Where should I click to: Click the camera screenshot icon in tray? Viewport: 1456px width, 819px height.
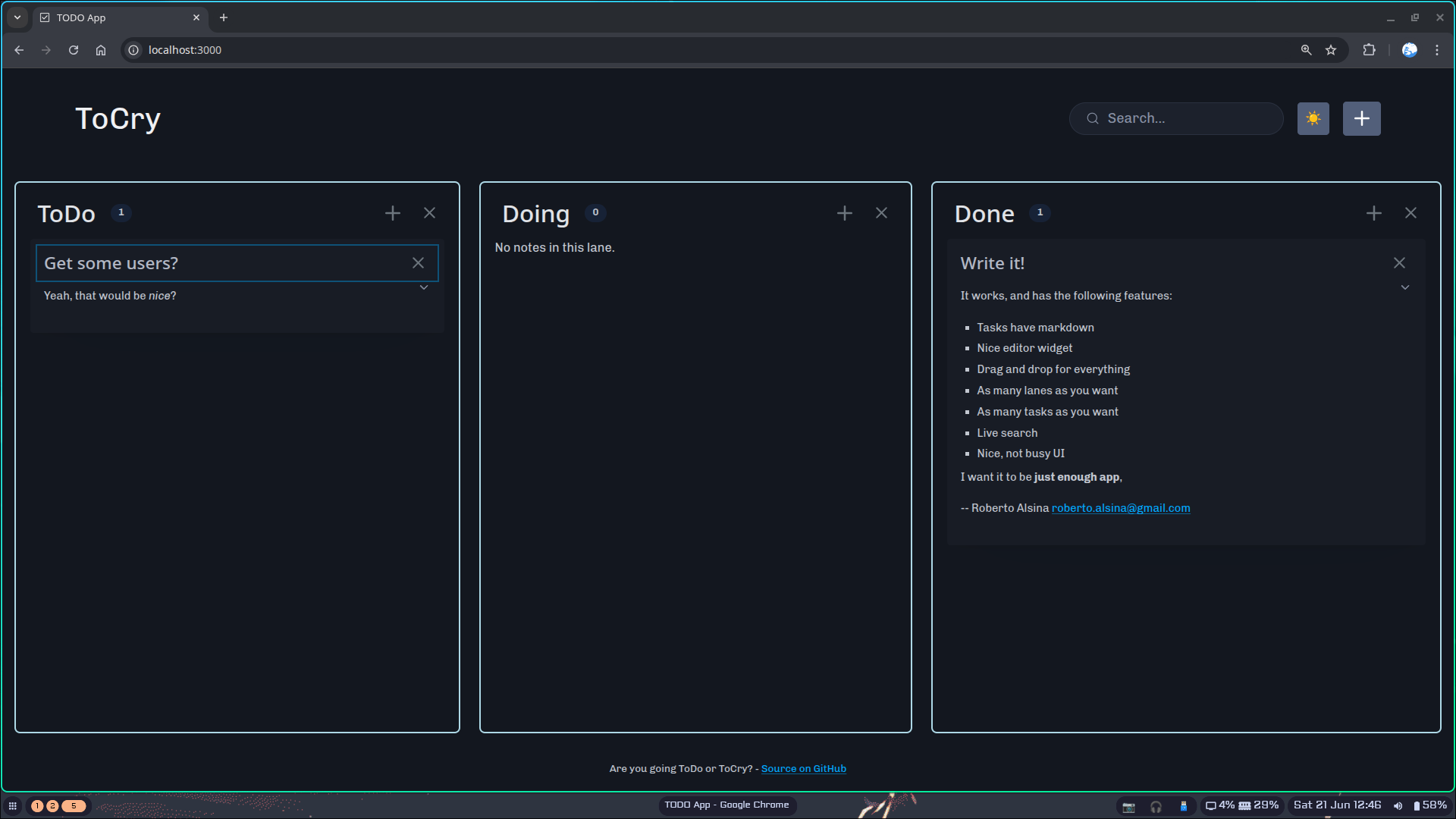pos(1128,807)
